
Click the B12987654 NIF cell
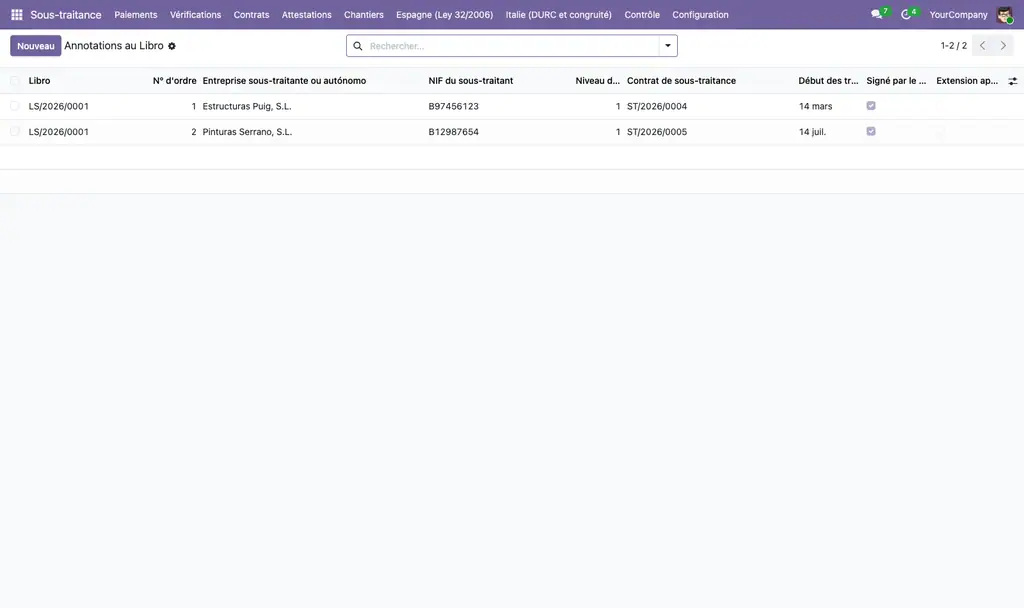tap(453, 132)
